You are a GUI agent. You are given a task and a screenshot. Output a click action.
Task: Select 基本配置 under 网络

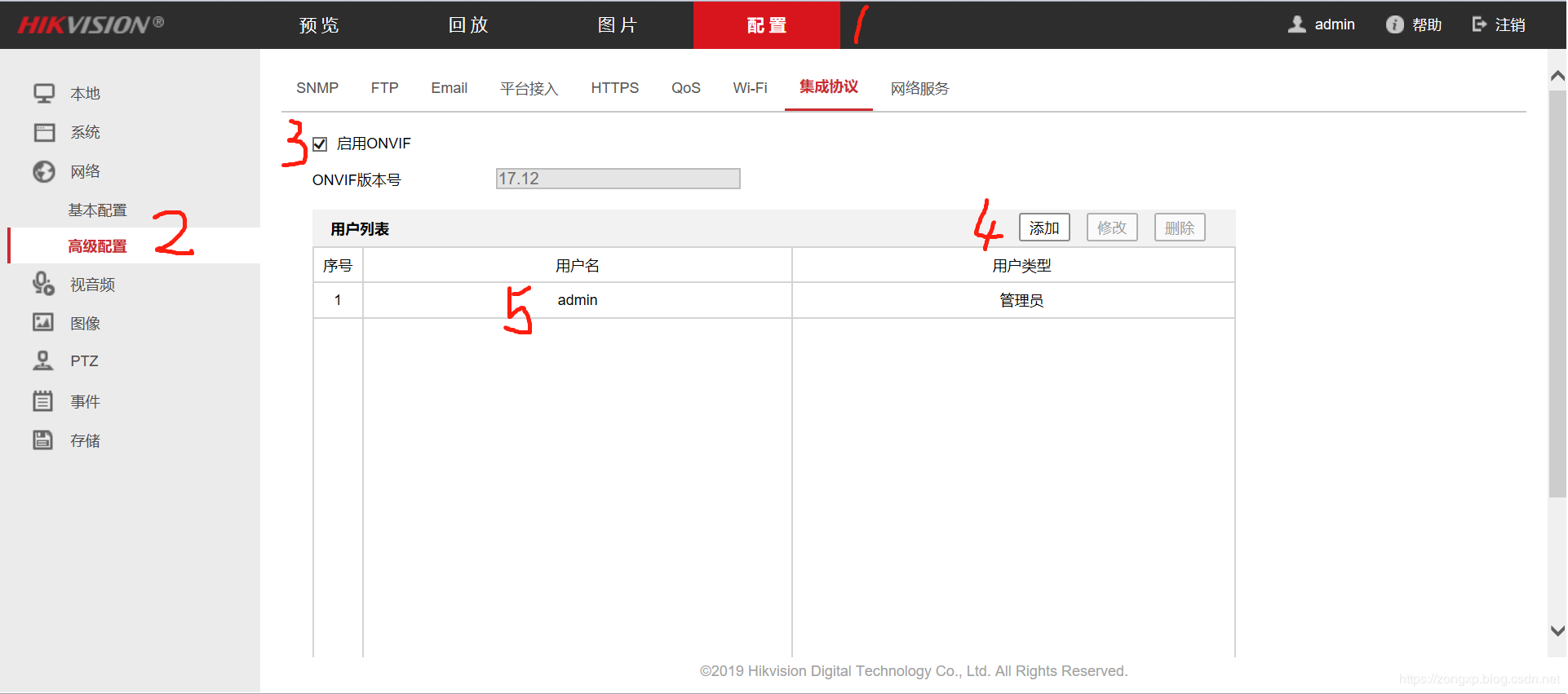98,210
